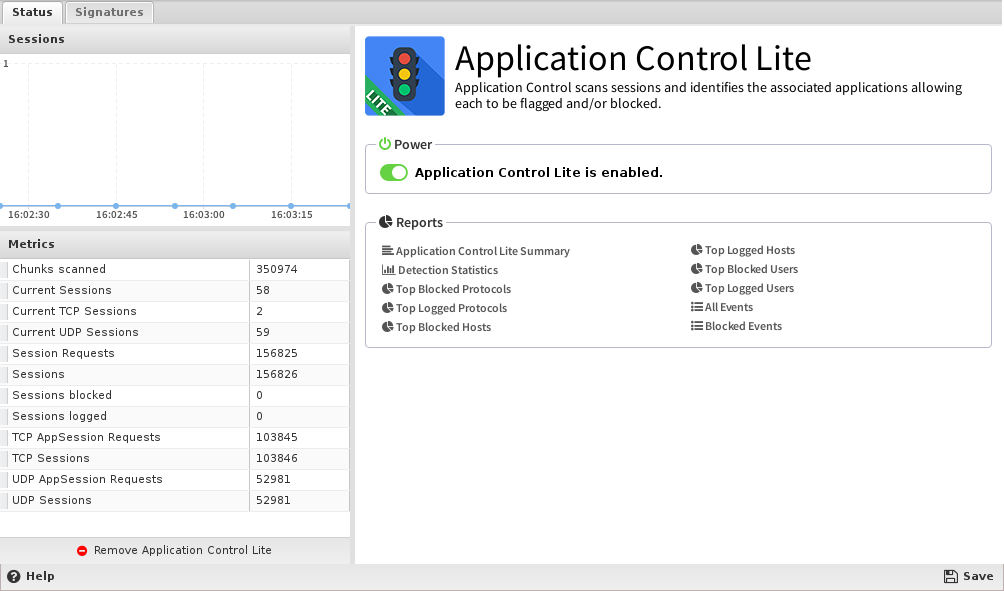Click the pie icon beside Top Logged Hosts
This screenshot has height=591, width=1004.
click(697, 250)
